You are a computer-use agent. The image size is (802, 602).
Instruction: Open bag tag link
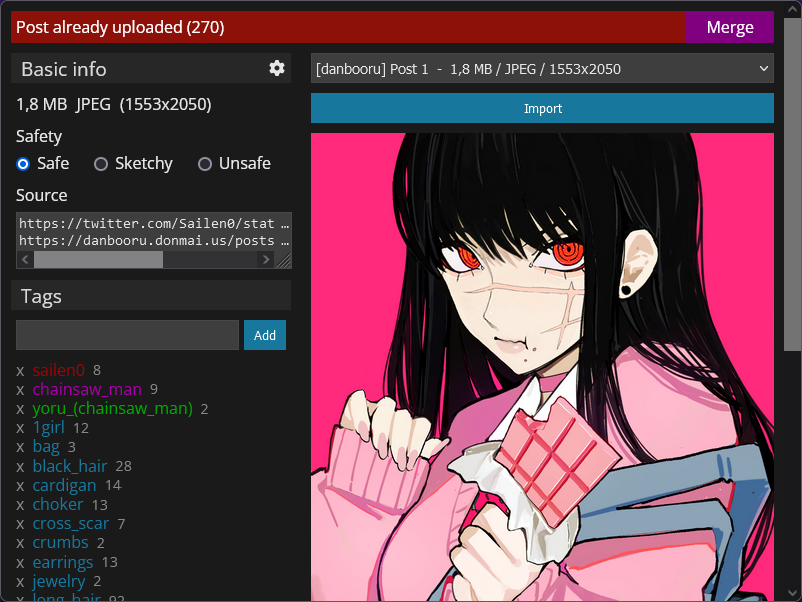click(x=46, y=447)
